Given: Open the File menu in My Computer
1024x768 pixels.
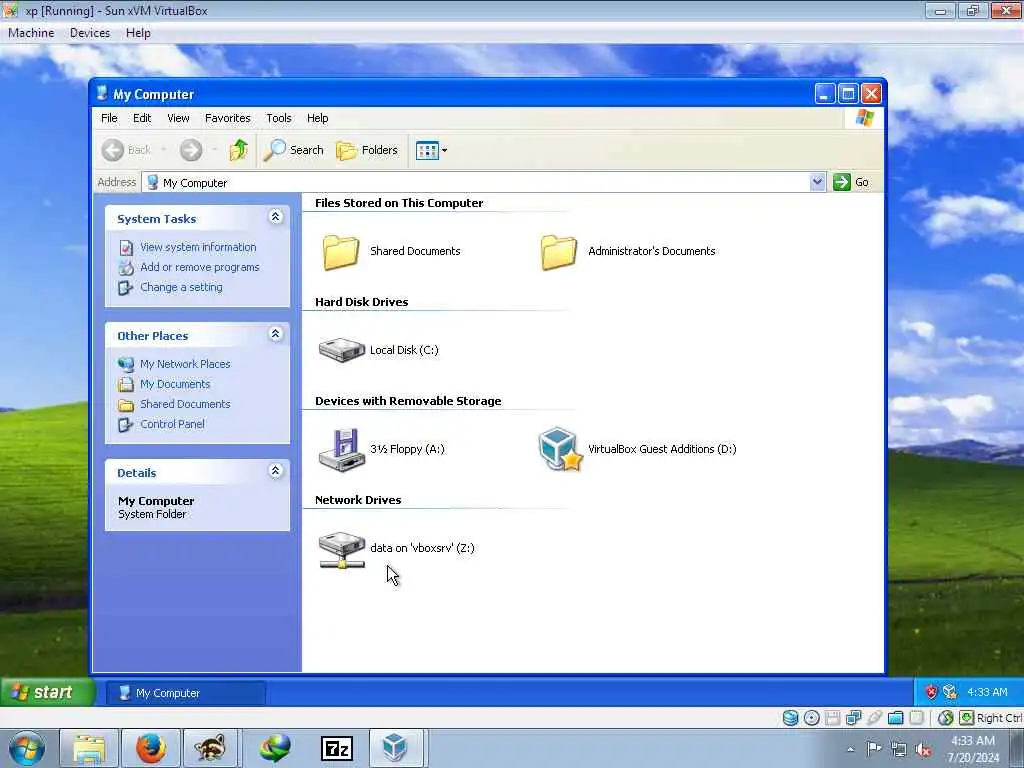Looking at the screenshot, I should (109, 118).
